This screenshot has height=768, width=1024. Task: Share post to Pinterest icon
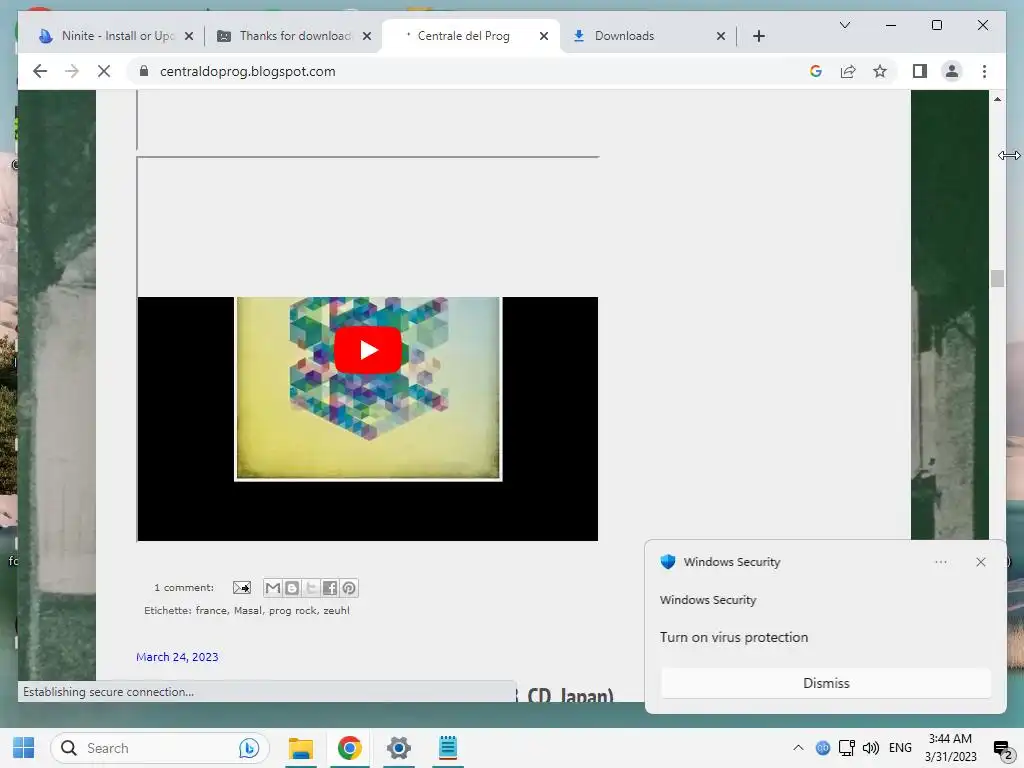click(x=349, y=588)
